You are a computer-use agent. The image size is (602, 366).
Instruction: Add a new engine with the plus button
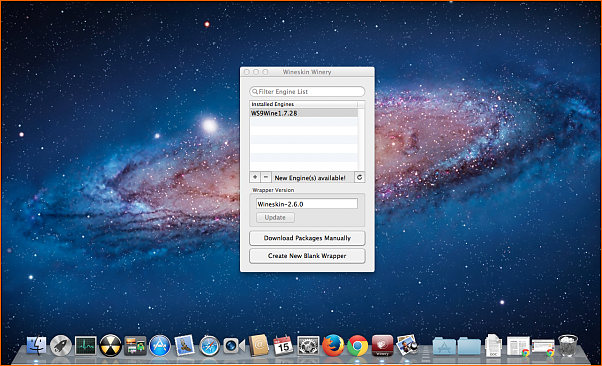tap(255, 177)
